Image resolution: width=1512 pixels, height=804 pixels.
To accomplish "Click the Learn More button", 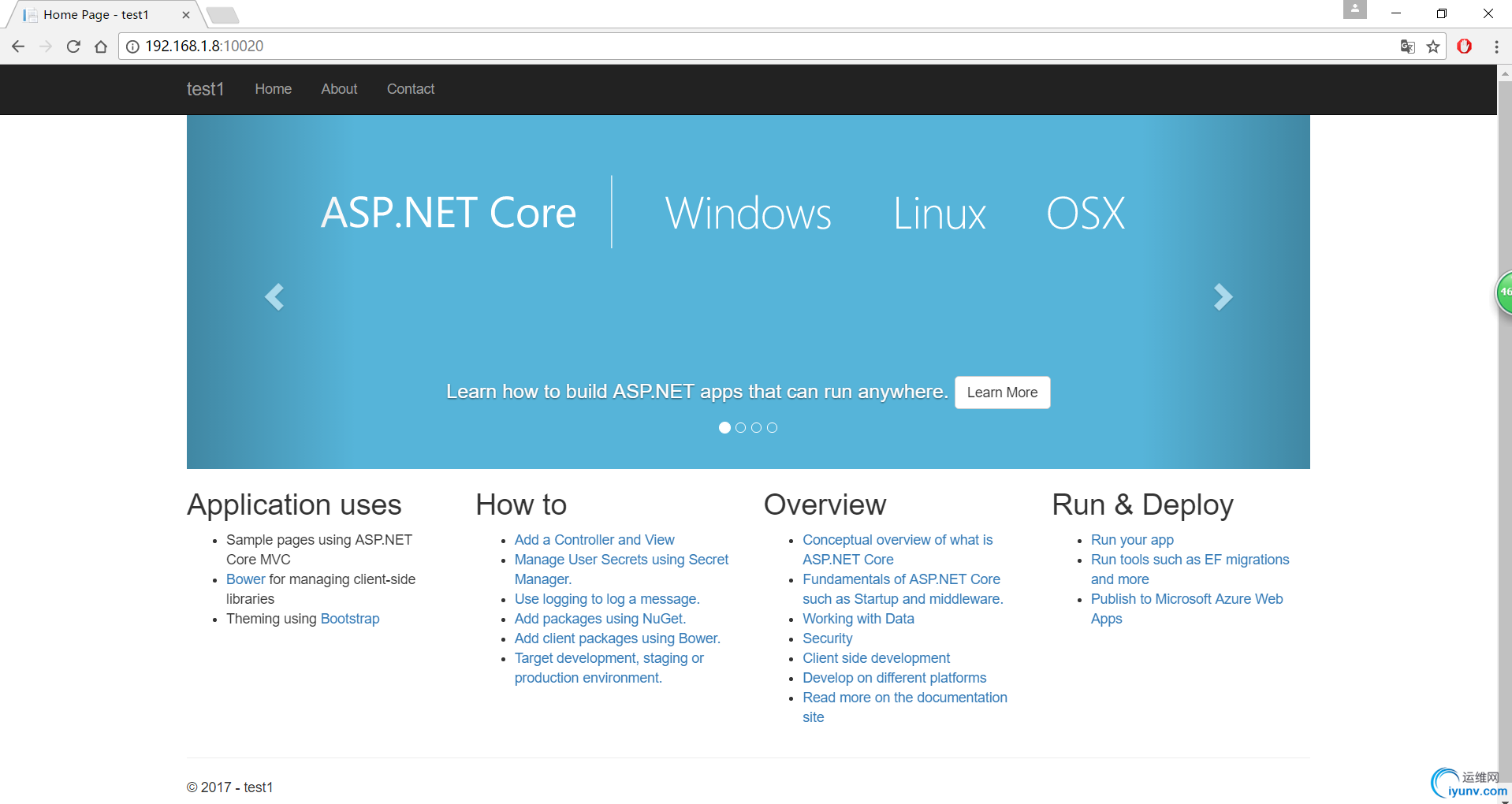I will click(1002, 393).
